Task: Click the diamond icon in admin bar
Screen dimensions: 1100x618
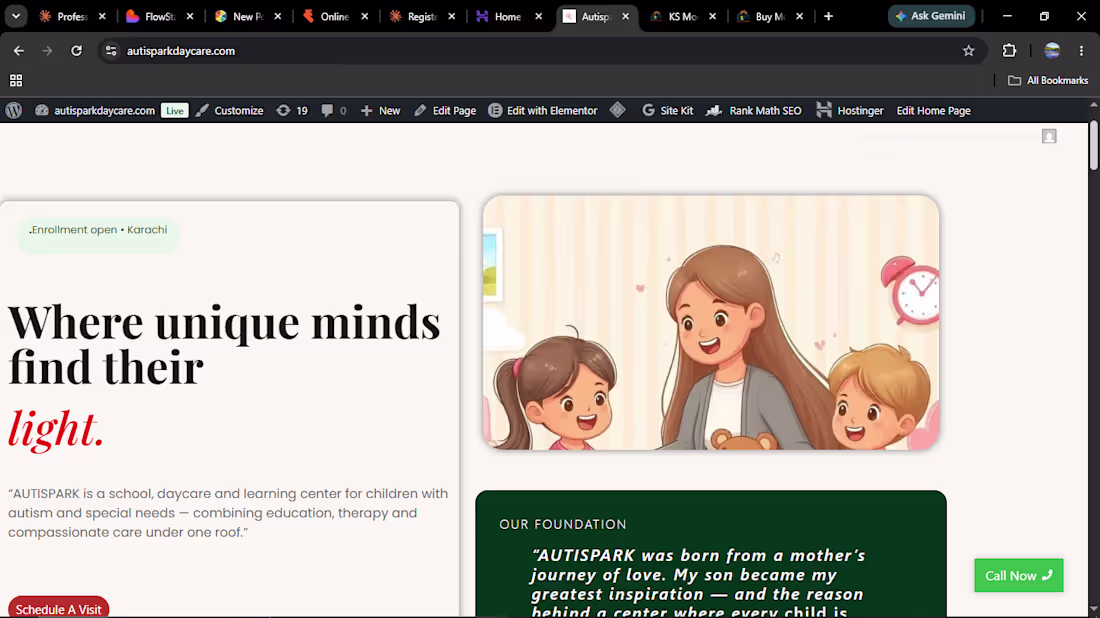Action: (617, 109)
